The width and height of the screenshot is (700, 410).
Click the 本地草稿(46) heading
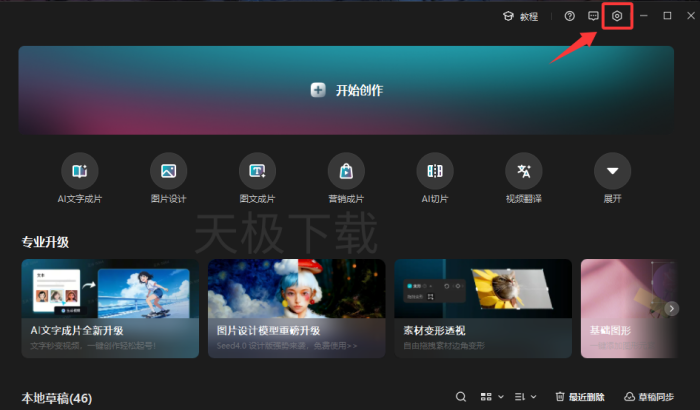pos(57,398)
